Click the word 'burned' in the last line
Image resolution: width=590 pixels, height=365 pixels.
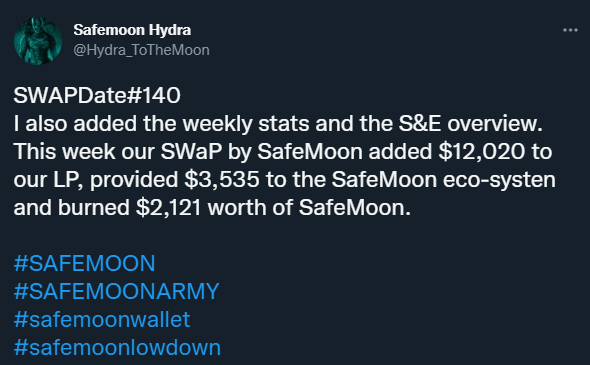tap(94, 208)
